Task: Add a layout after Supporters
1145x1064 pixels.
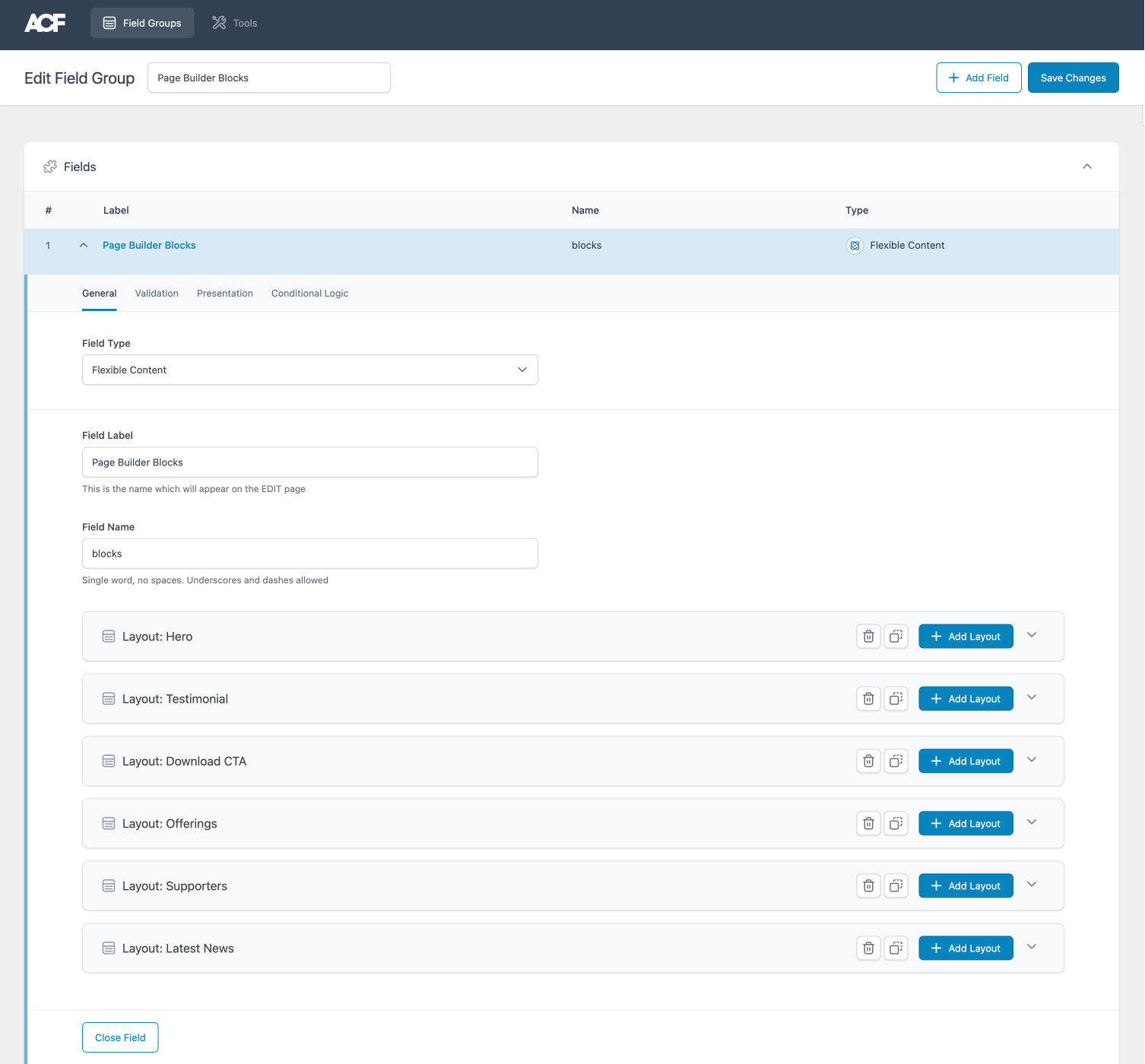Action: (966, 886)
